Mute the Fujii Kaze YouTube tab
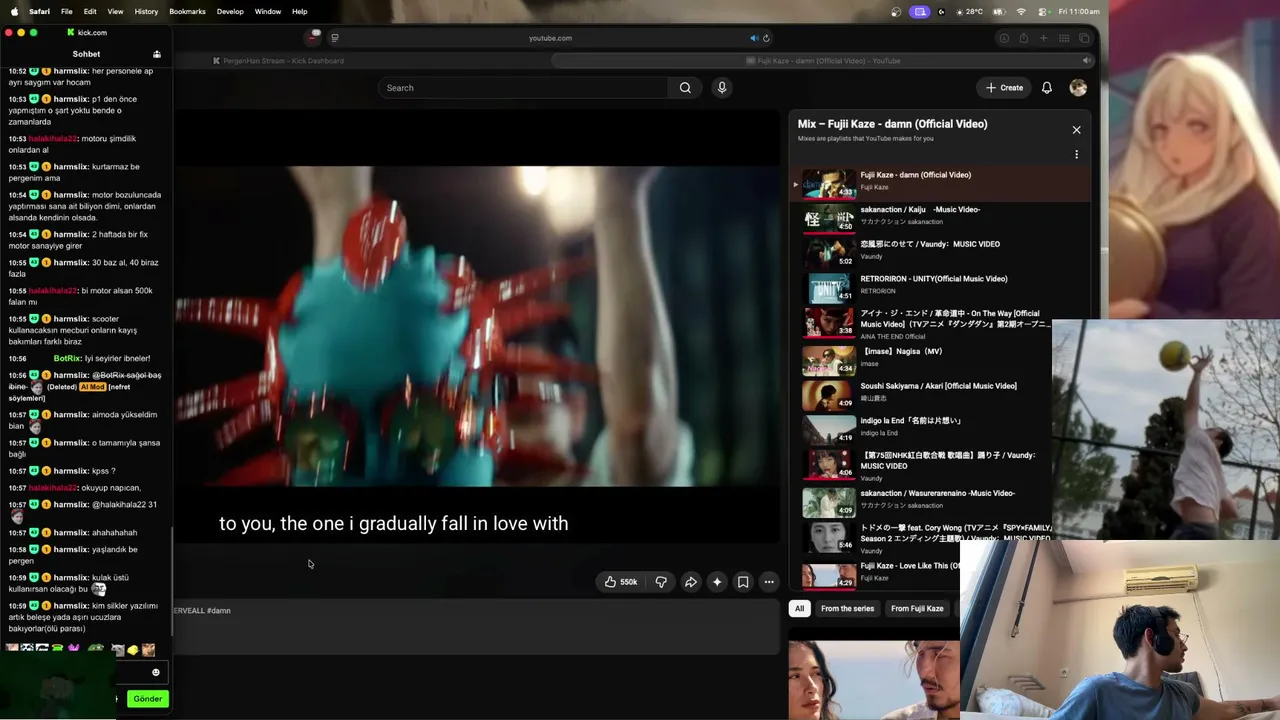The height and width of the screenshot is (720, 1280). (1086, 61)
